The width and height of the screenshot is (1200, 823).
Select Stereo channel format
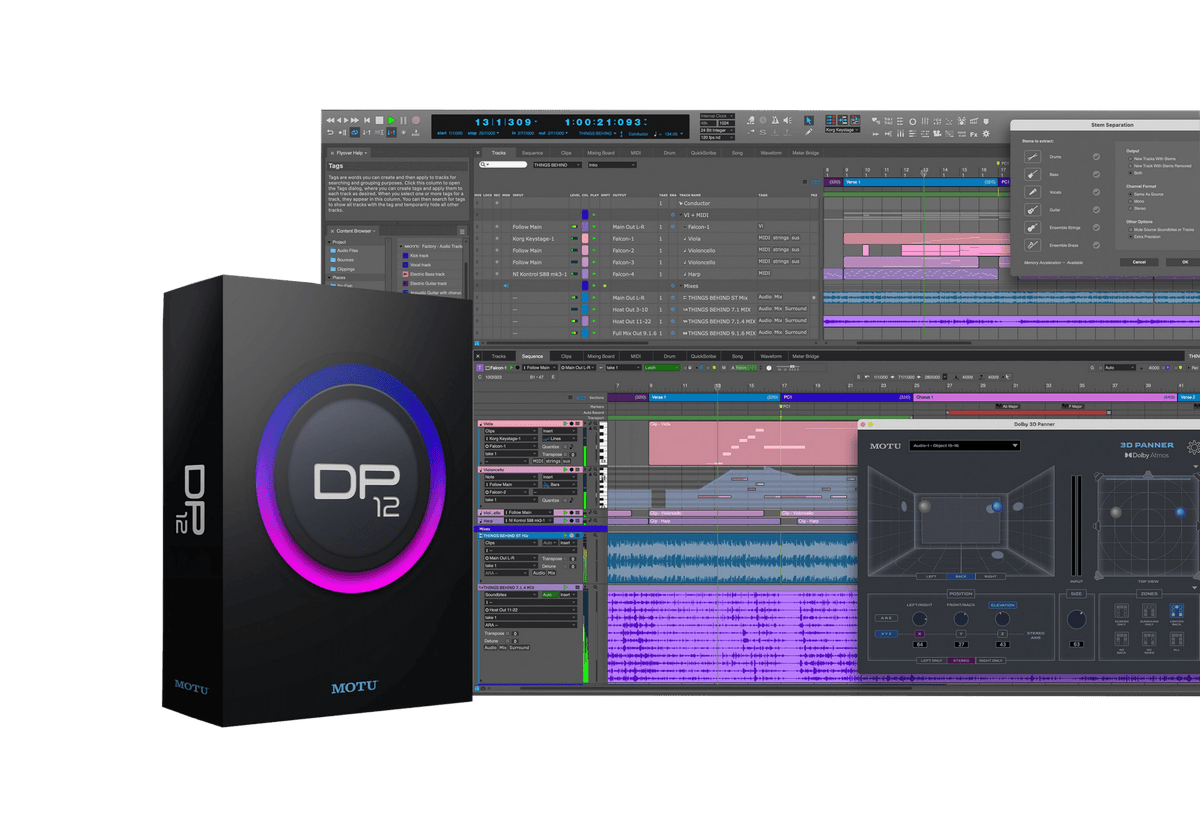coord(1136,209)
